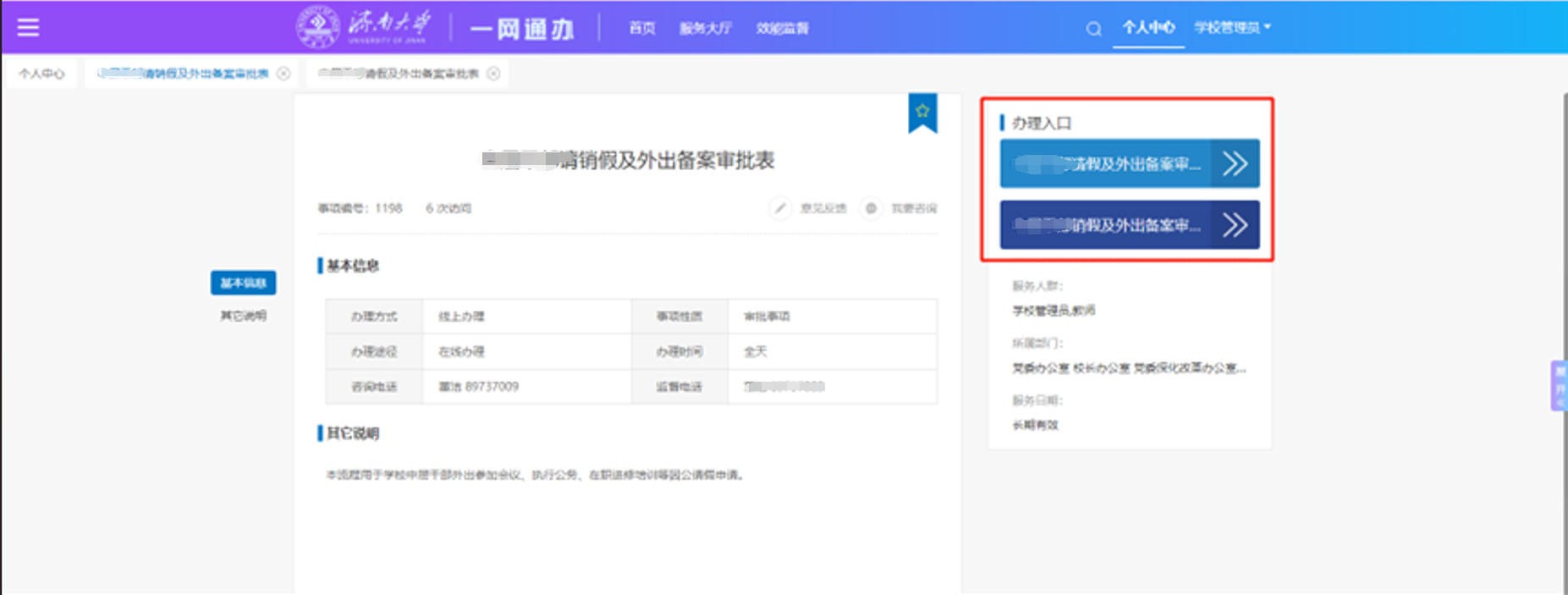The width and height of the screenshot is (1568, 595).
Task: Open the 意见反馈 link
Action: point(823,208)
